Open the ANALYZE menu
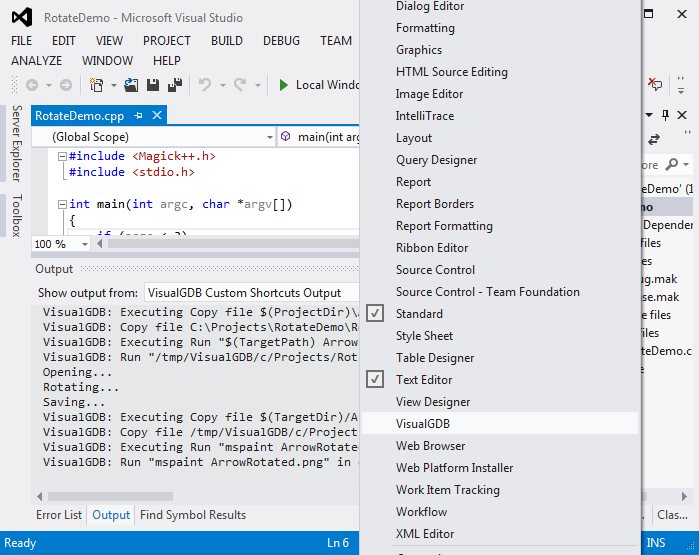The width and height of the screenshot is (699, 555). click(x=37, y=61)
